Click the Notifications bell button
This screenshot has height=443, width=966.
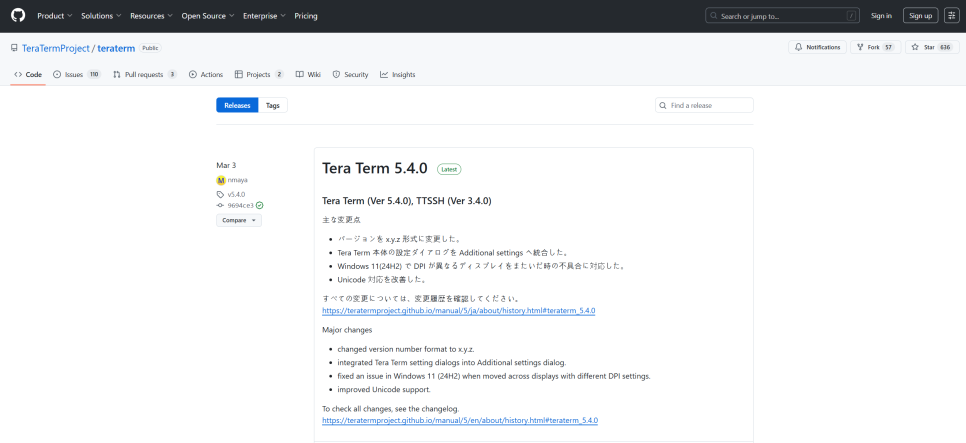coord(817,47)
